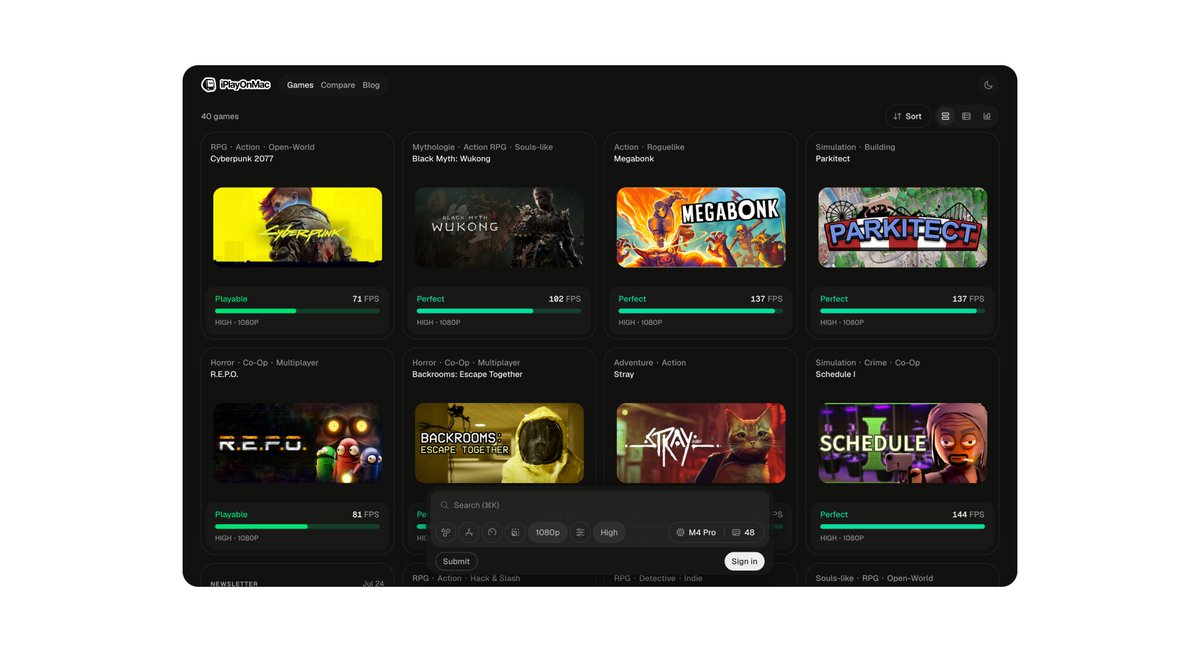This screenshot has height=652, width=1200.
Task: Open the Blog tab
Action: [371, 85]
